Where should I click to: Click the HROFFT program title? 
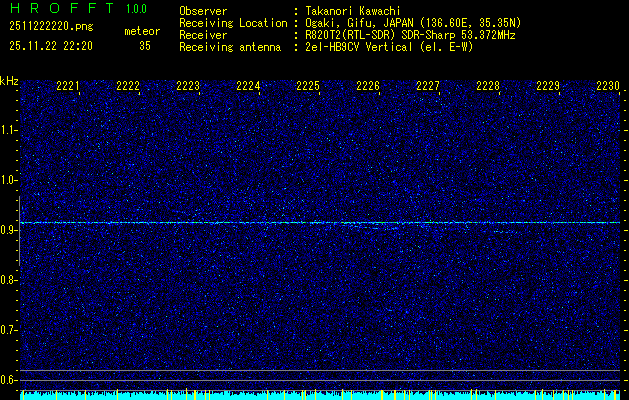(61, 8)
